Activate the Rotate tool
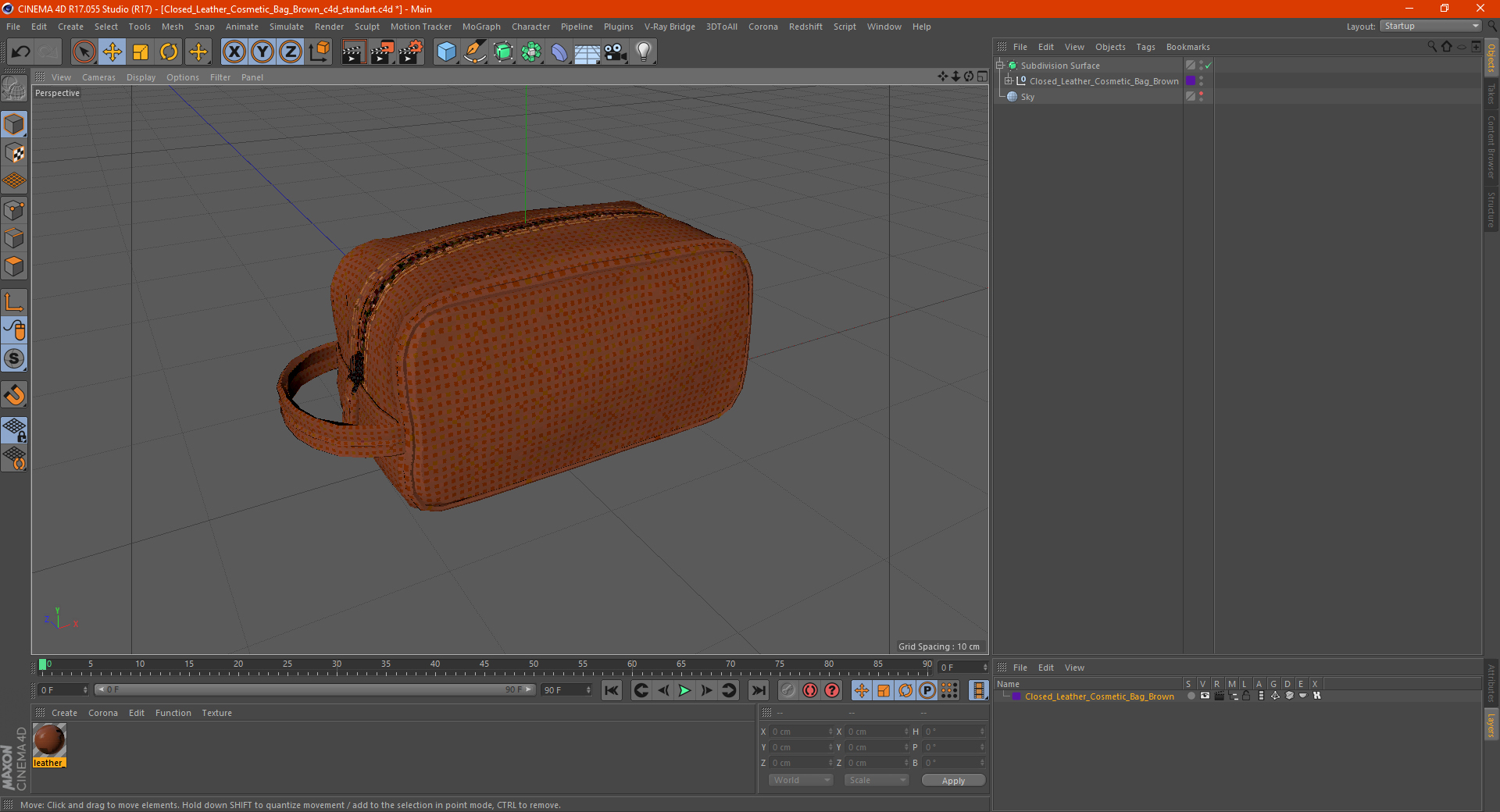The image size is (1500, 812). pos(169,52)
